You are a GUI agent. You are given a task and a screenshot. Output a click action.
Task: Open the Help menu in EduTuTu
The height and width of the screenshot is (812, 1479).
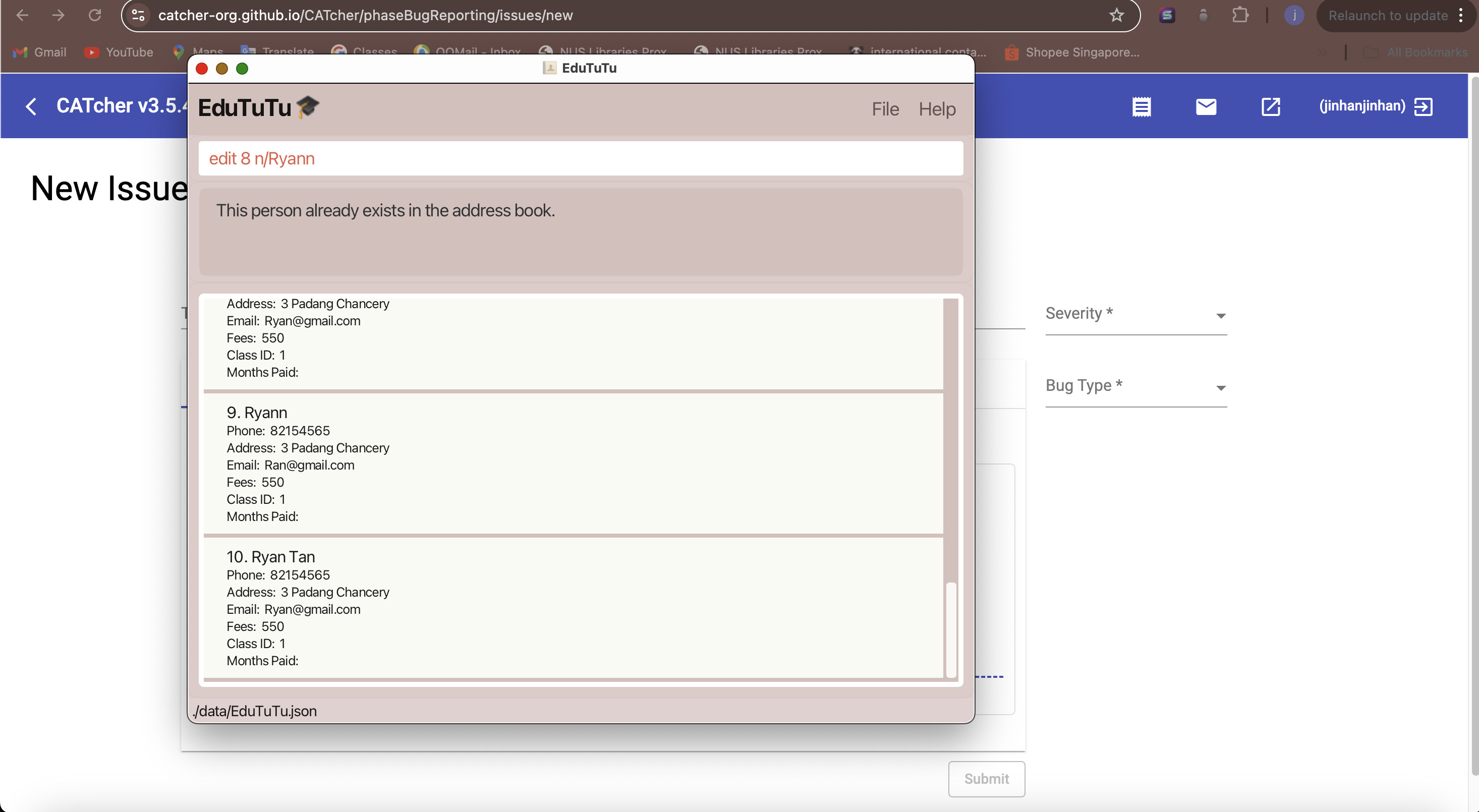click(937, 108)
